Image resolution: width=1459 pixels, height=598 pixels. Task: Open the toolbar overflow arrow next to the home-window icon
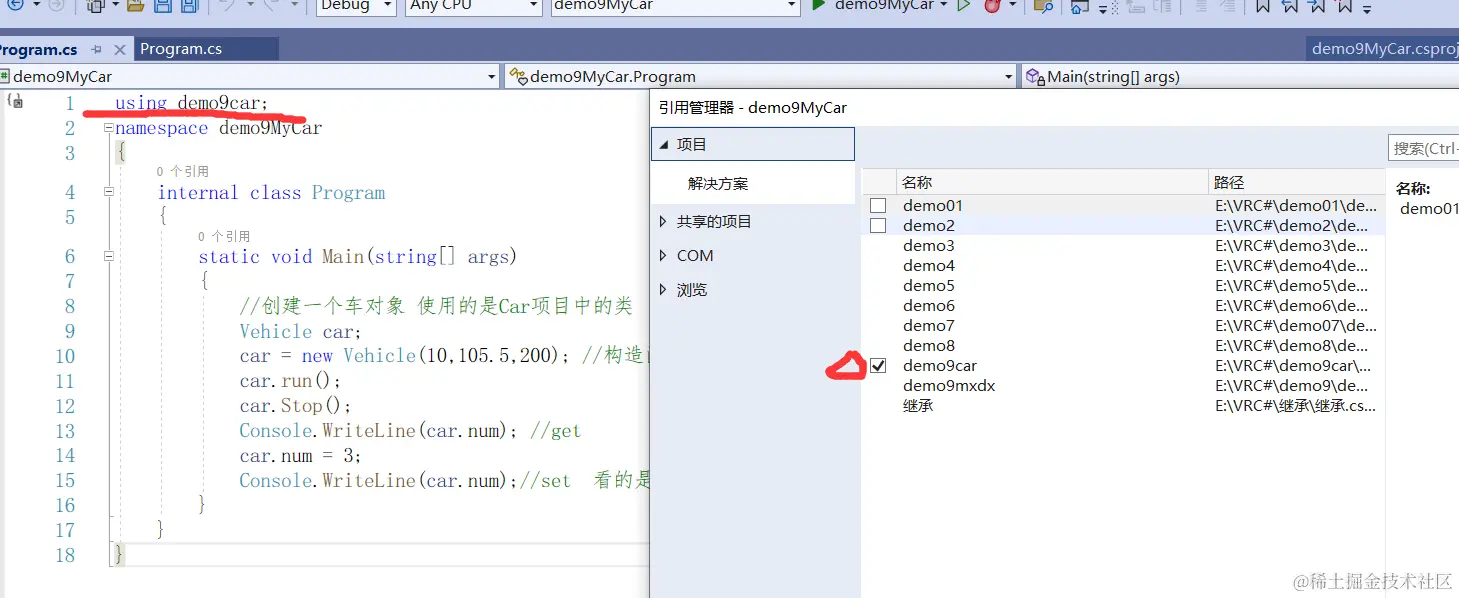1103,8
